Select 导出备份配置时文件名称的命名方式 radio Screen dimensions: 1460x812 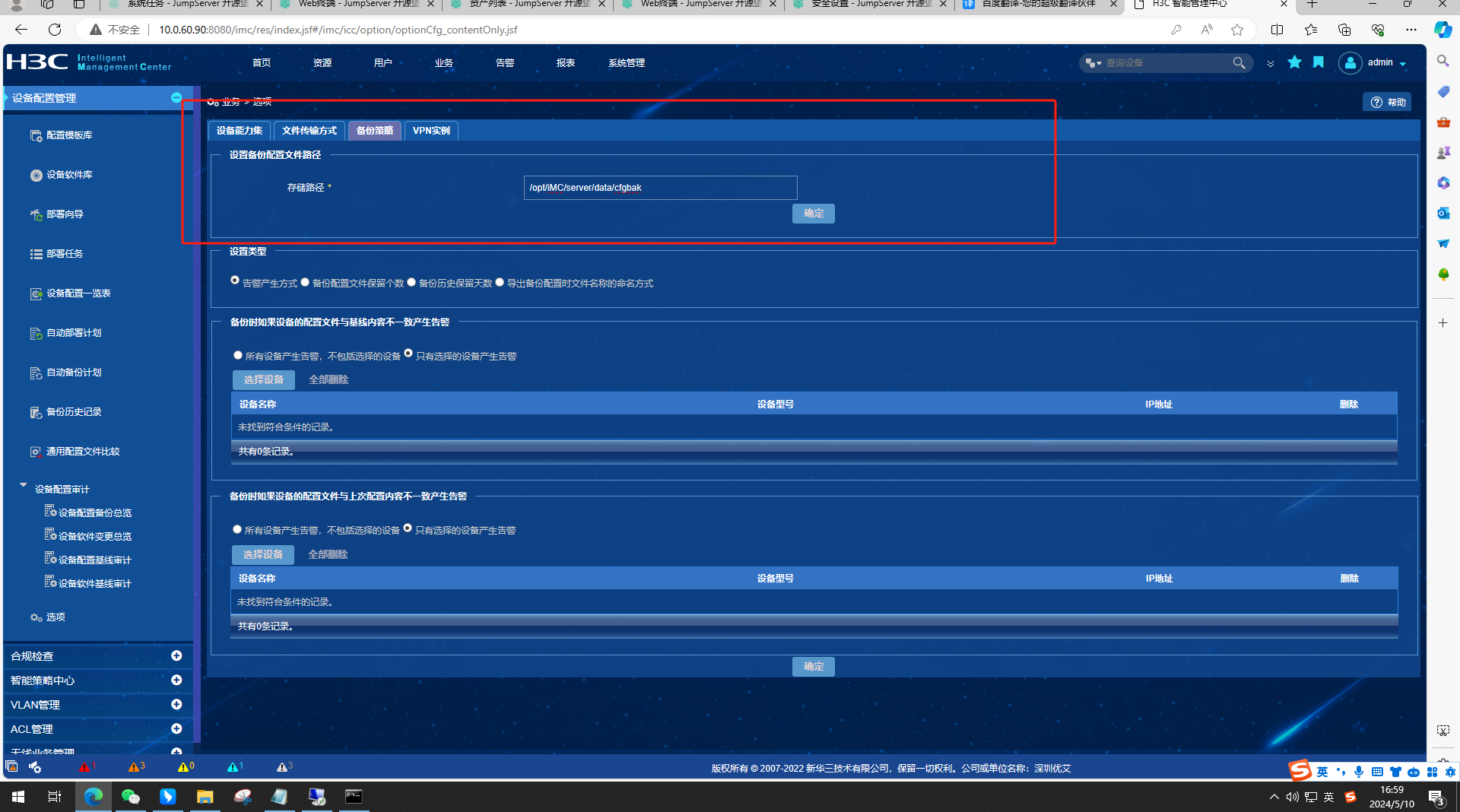[x=500, y=282]
